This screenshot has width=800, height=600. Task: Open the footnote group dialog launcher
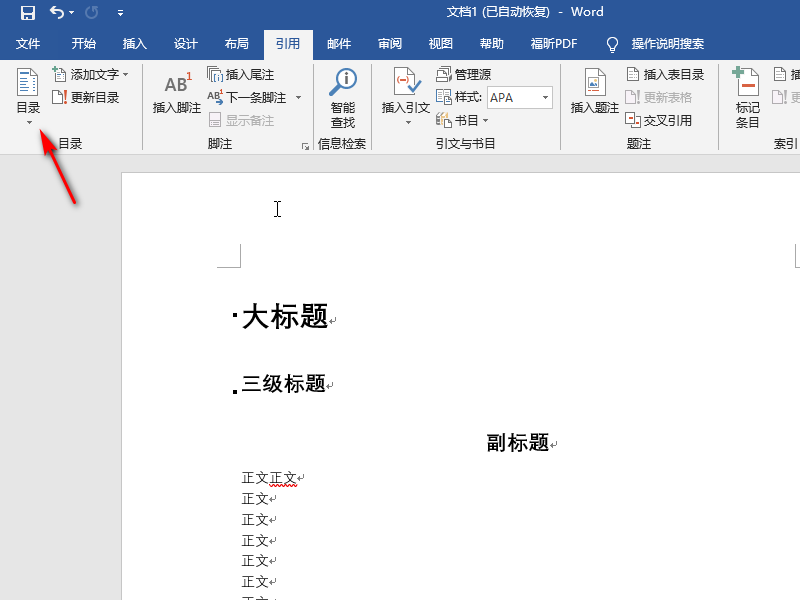pyautogui.click(x=305, y=146)
